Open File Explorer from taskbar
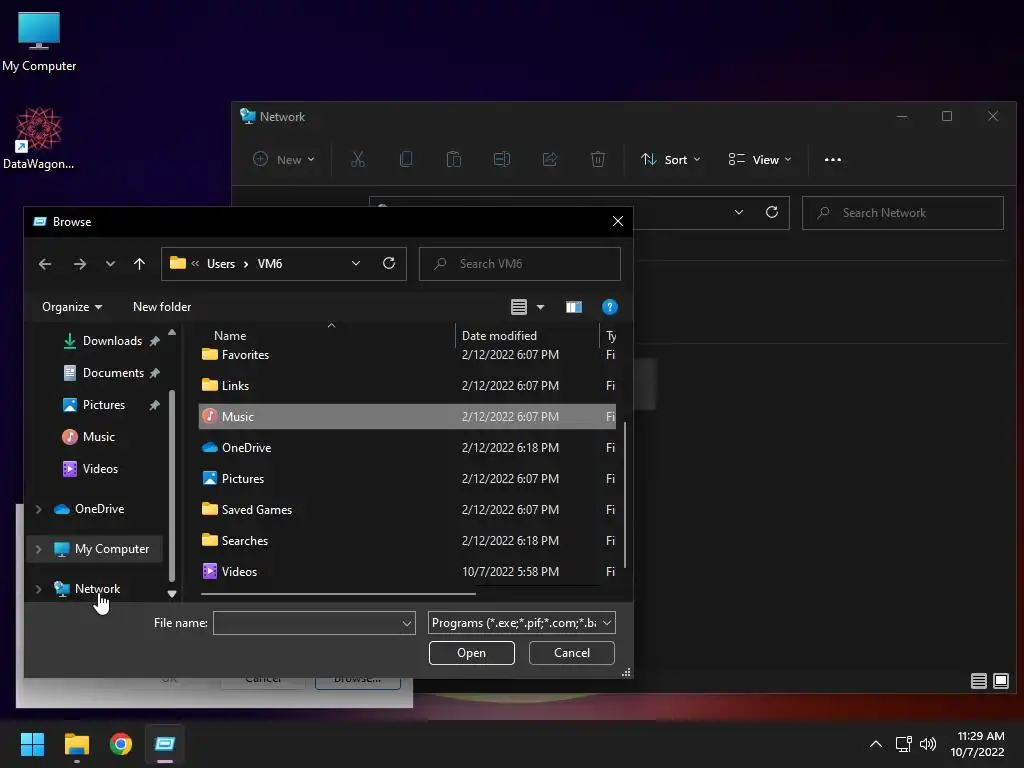 [x=76, y=744]
